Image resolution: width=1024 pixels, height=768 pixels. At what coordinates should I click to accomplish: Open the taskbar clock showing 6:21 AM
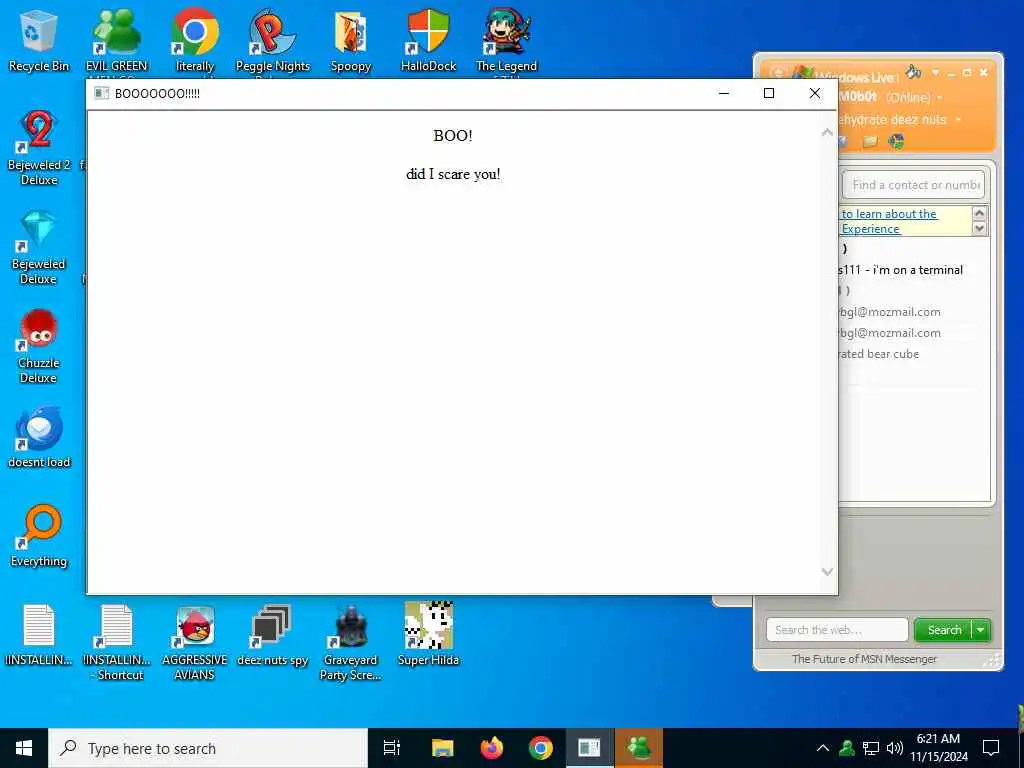click(x=938, y=748)
